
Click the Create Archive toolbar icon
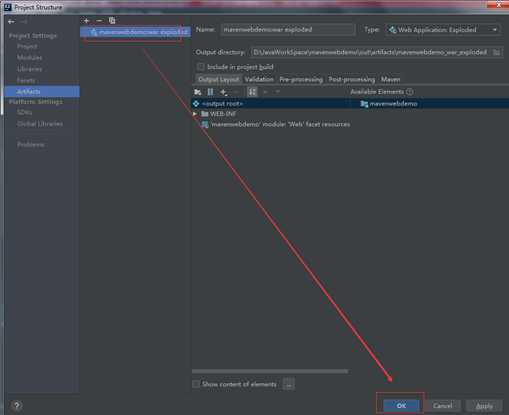coord(210,92)
